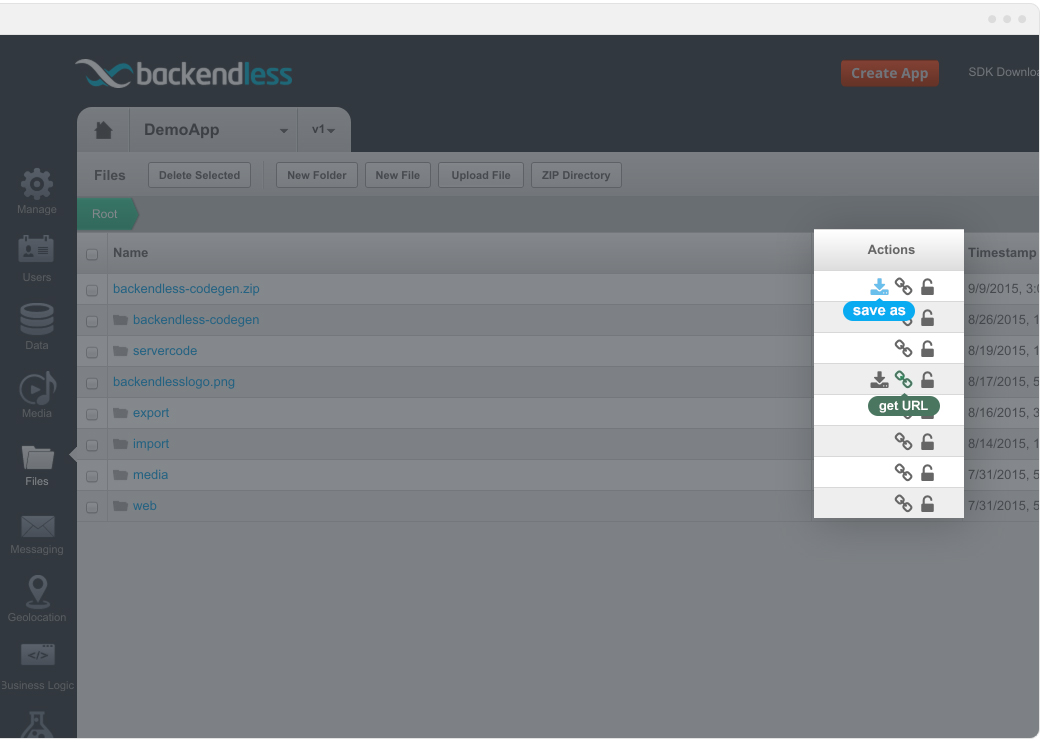This screenshot has width=1047, height=742.
Task: Expand the v1 version dropdown
Action: coord(324,130)
